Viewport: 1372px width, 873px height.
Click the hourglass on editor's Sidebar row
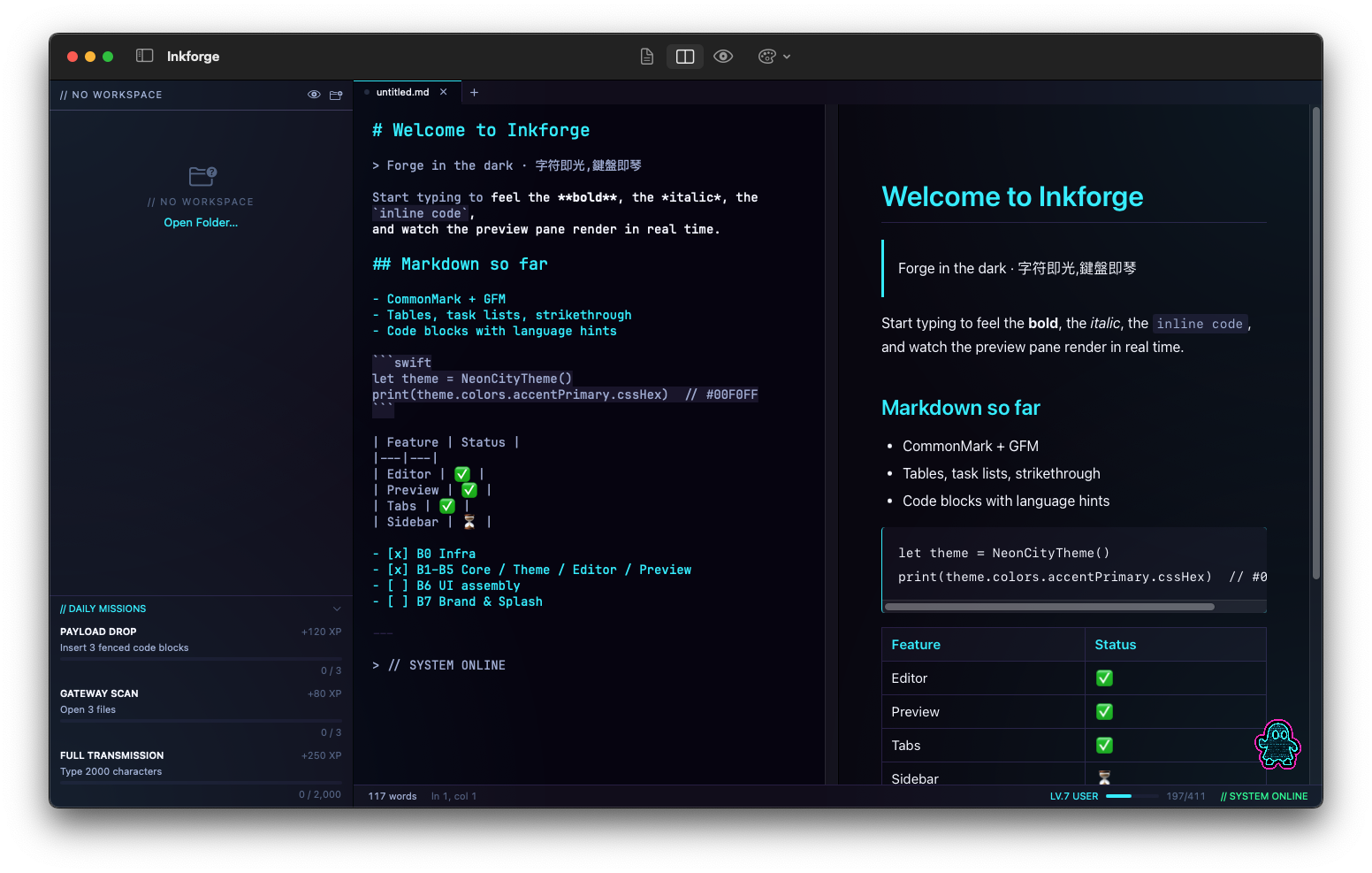click(469, 522)
